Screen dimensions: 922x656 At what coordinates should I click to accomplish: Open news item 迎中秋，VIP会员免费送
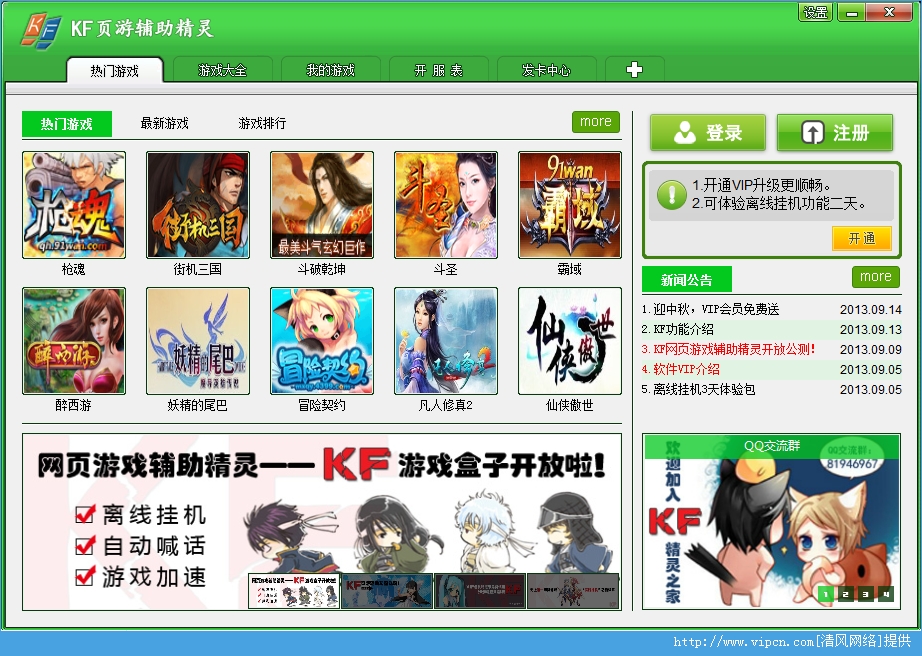716,309
